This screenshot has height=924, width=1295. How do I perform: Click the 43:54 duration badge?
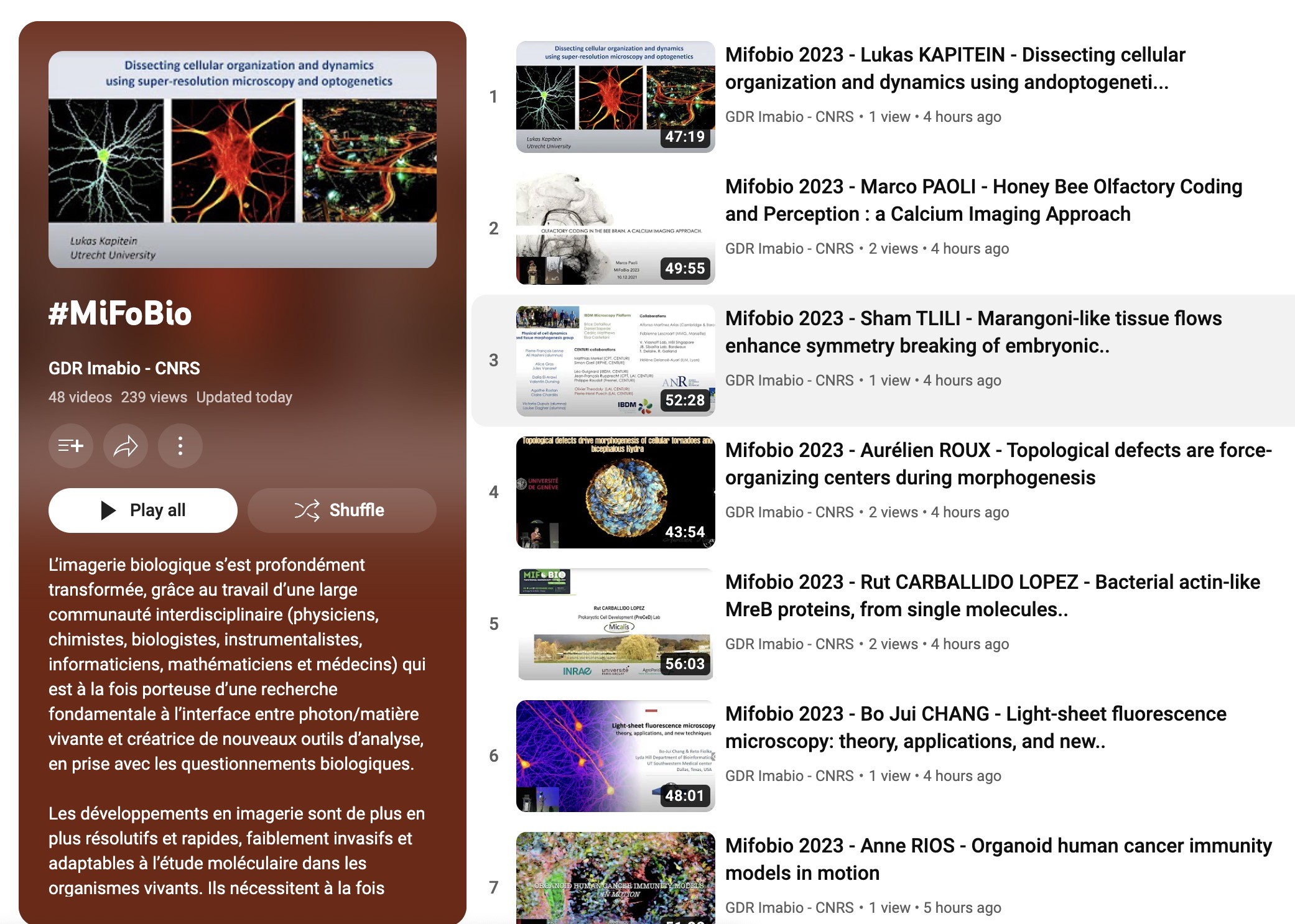(x=685, y=532)
